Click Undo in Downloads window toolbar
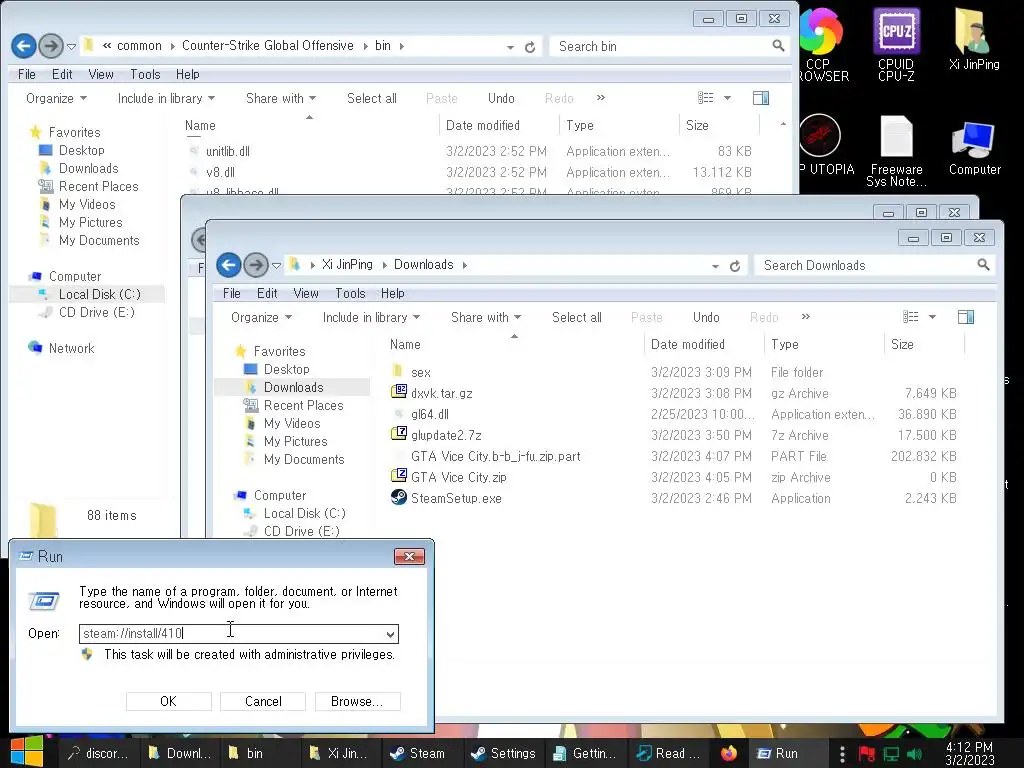 coord(706,317)
